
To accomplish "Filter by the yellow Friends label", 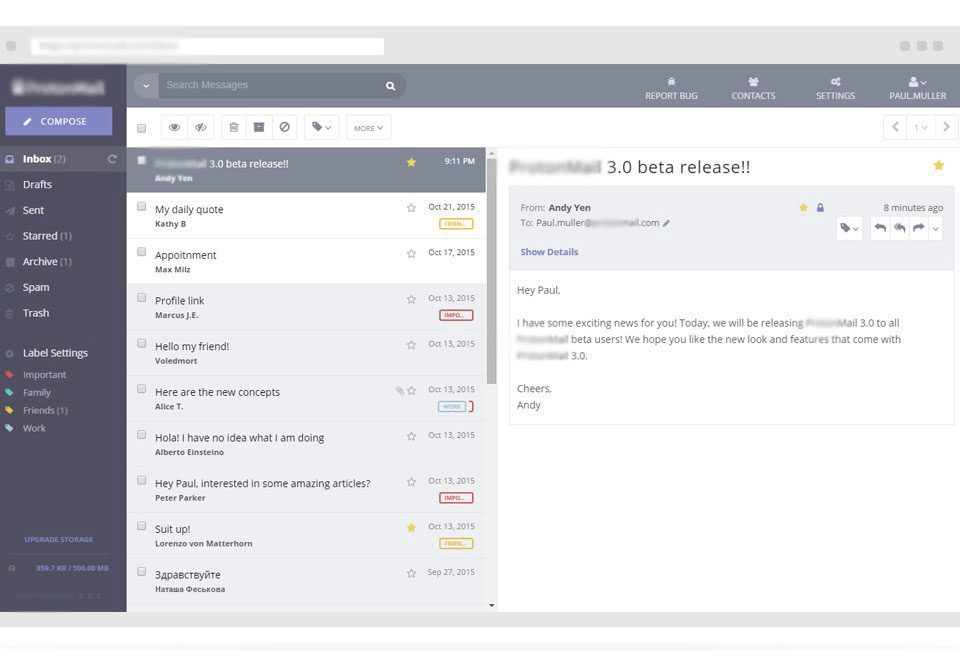I will (x=45, y=410).
